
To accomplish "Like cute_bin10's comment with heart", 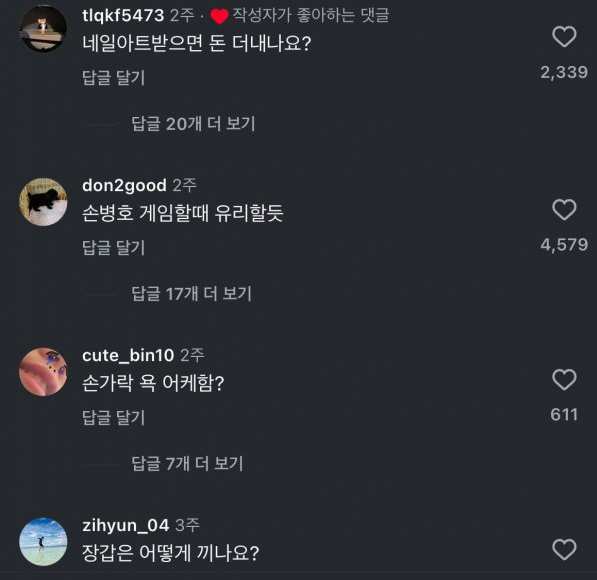I will (x=564, y=379).
